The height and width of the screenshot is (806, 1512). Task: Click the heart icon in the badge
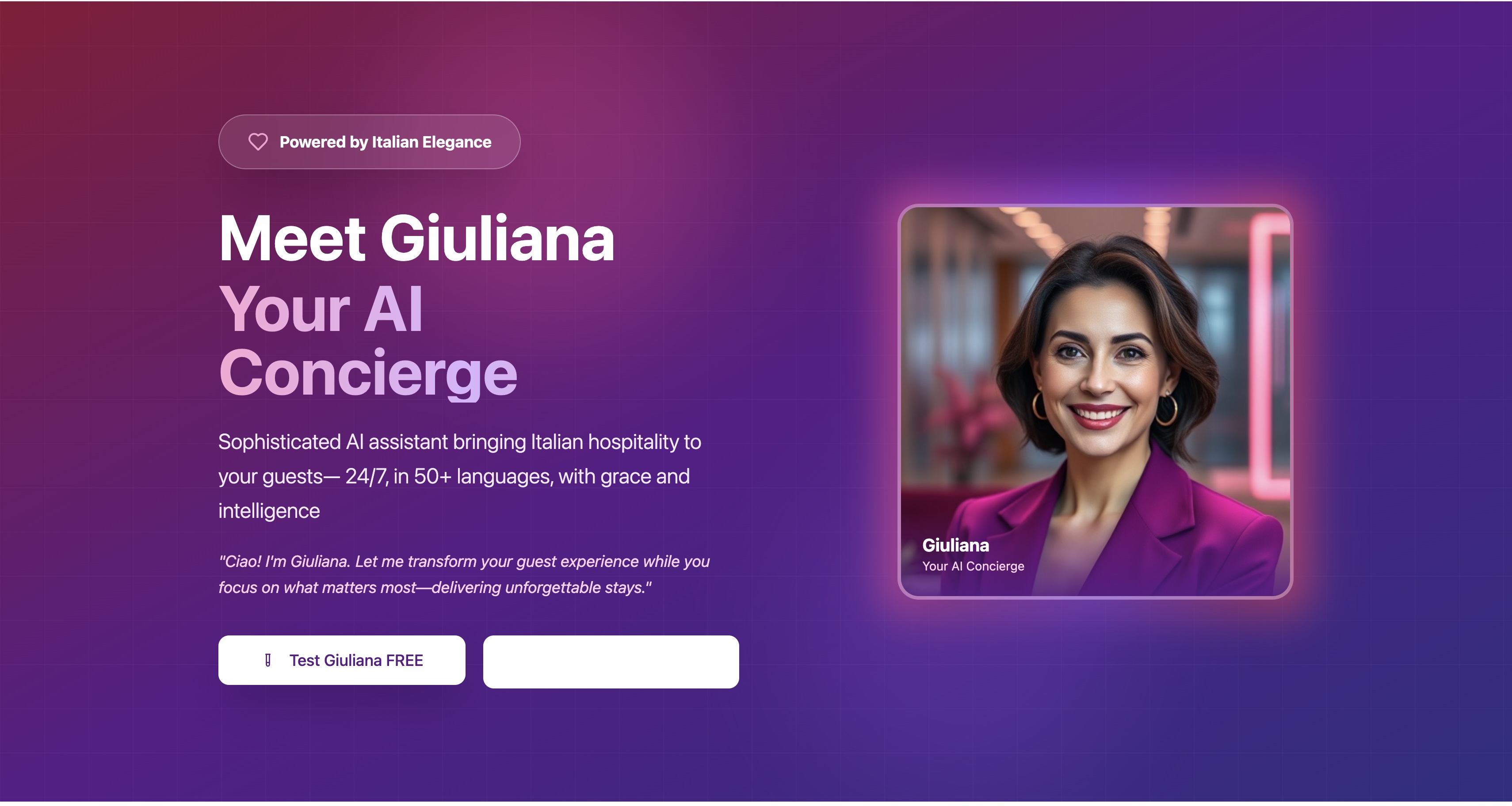click(x=258, y=142)
